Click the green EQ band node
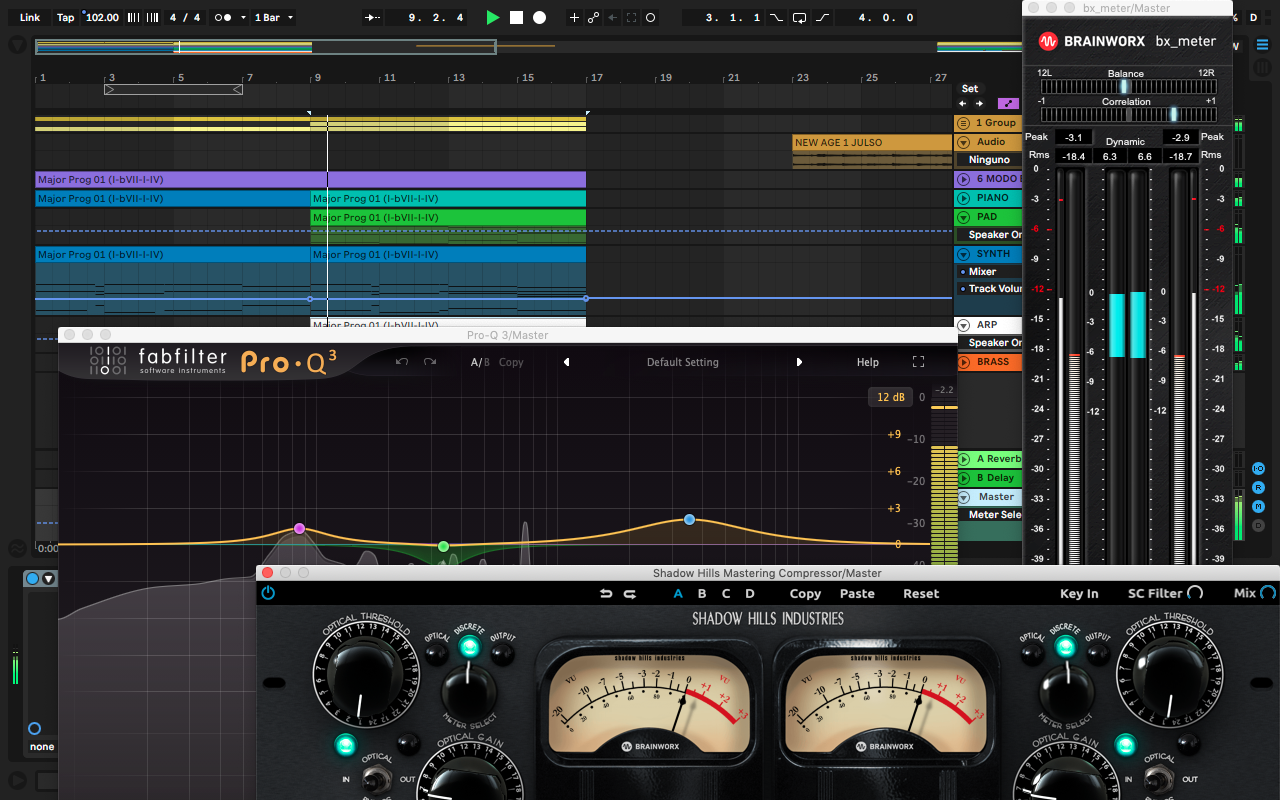The image size is (1280, 800). (443, 546)
